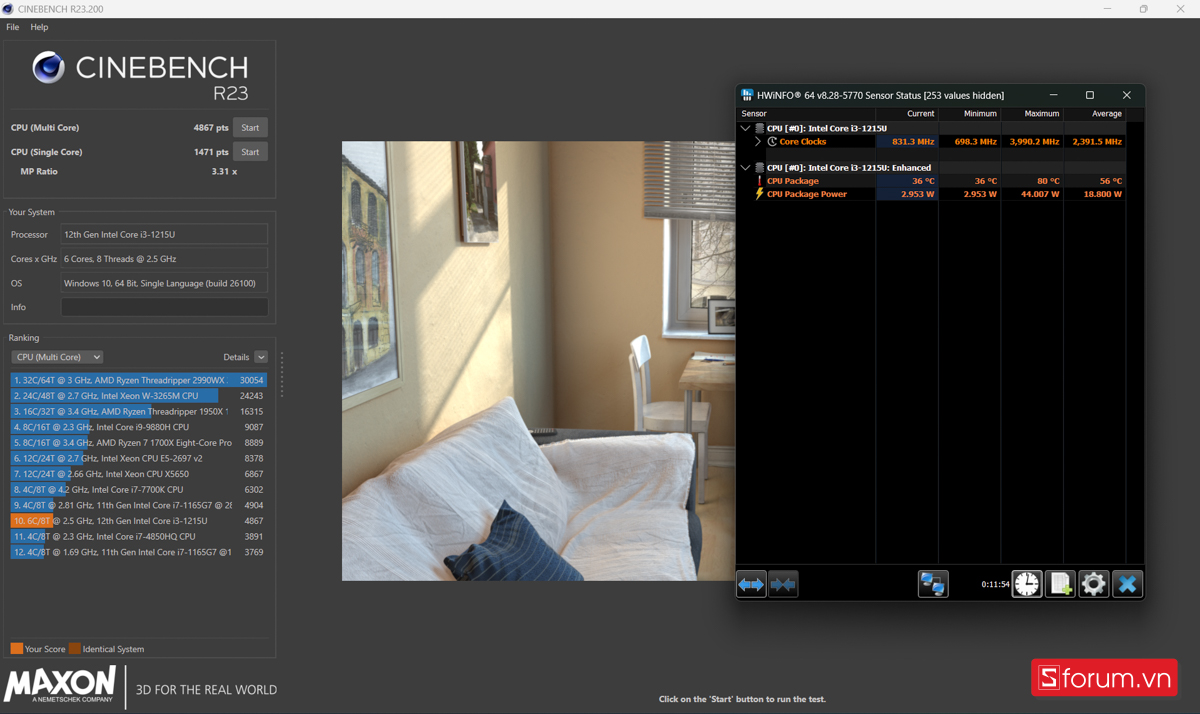
Task: Start the CPU Single Core test
Action: (250, 152)
